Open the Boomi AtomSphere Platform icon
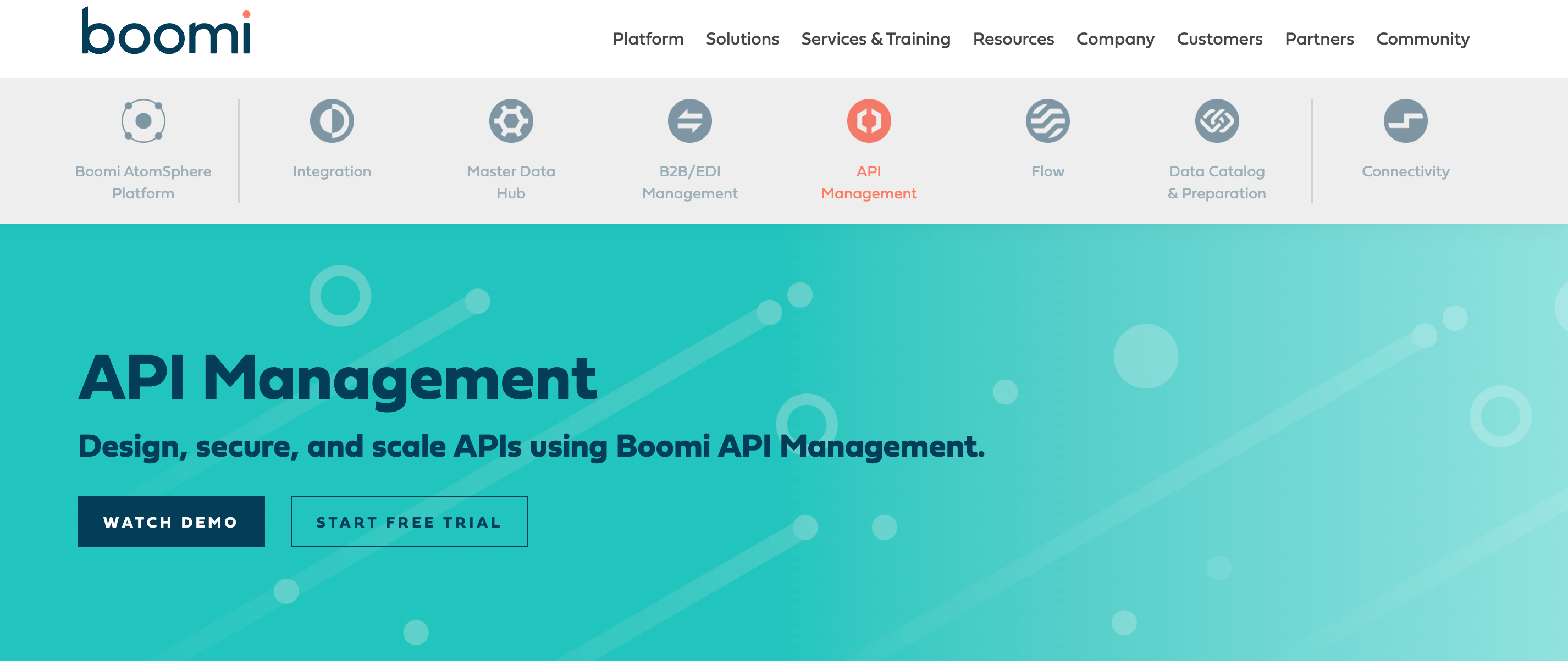The image size is (1568, 666). [143, 120]
